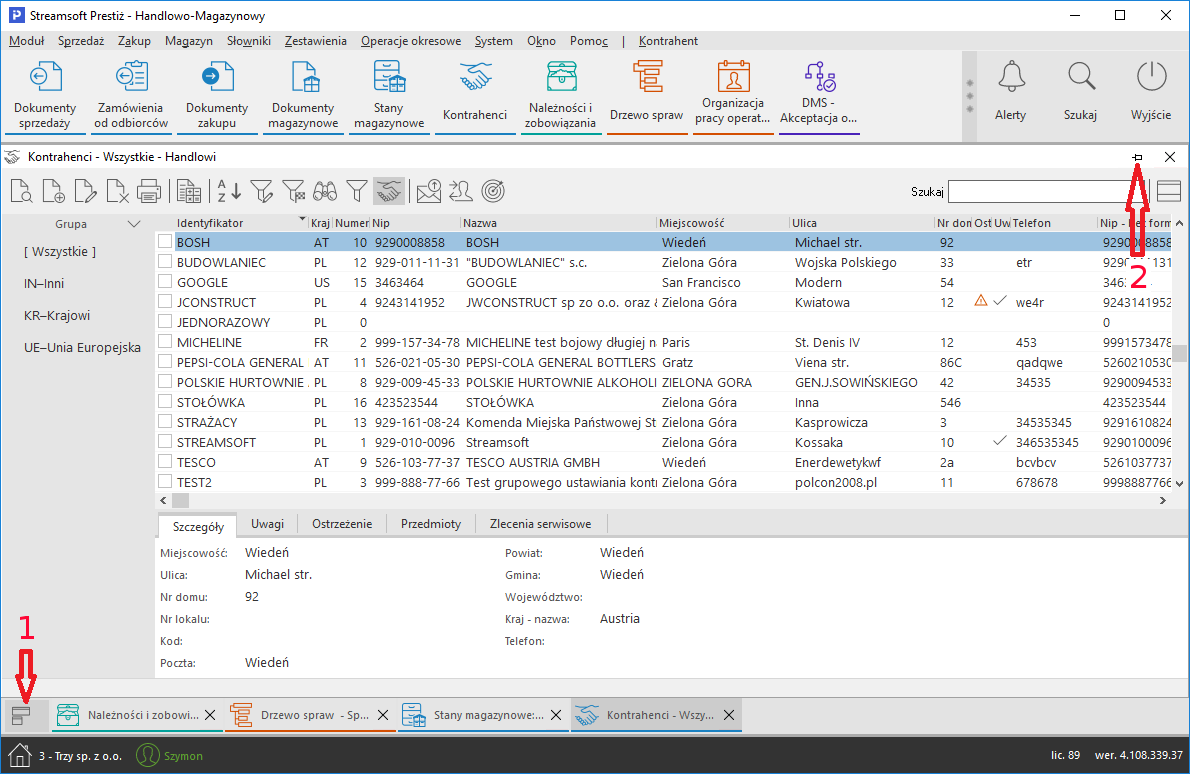Click add new document icon
Screen dimensions: 1190x774
click(x=53, y=190)
